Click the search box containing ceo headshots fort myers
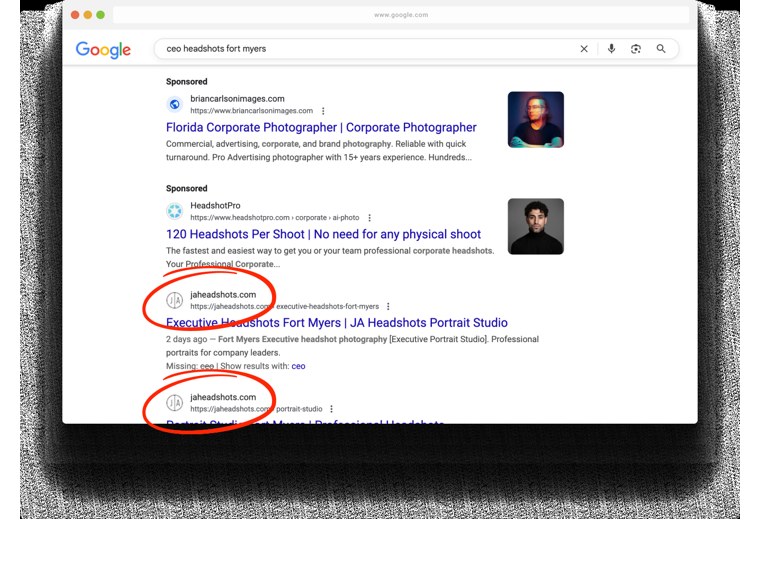The width and height of the screenshot is (760, 580). (x=416, y=49)
